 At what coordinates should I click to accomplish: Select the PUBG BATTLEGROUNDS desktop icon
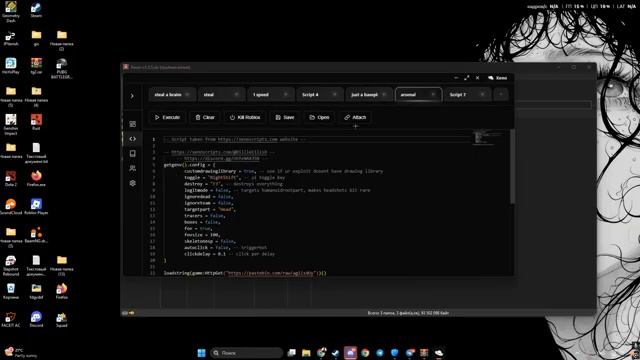62,68
